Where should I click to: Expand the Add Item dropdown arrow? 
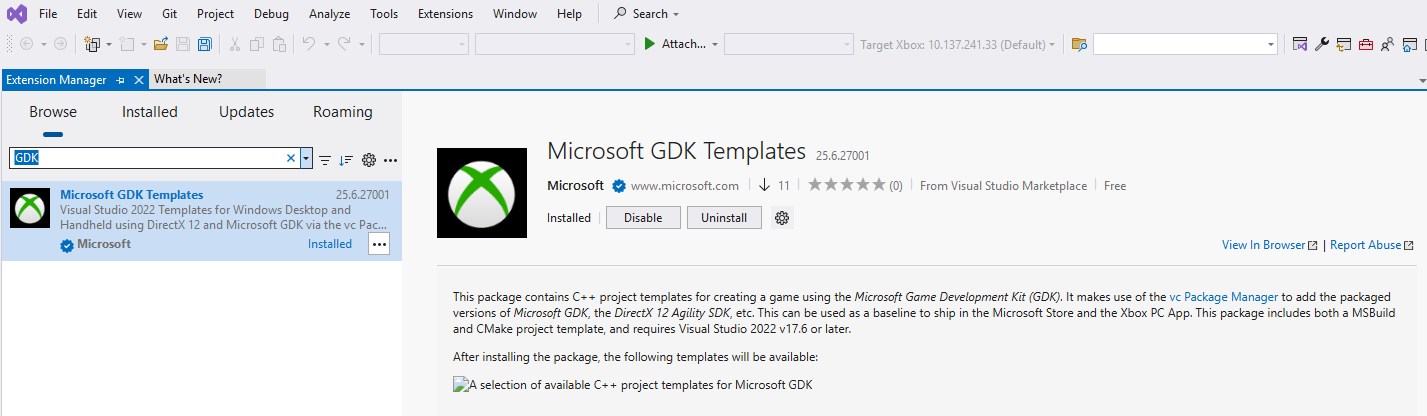tap(144, 44)
